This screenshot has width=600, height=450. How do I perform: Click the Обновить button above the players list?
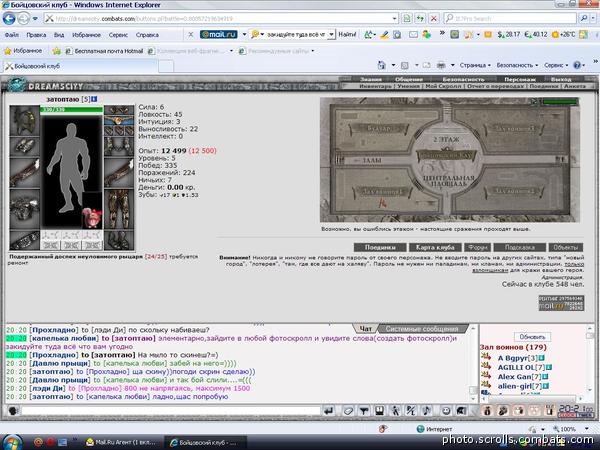(x=532, y=337)
